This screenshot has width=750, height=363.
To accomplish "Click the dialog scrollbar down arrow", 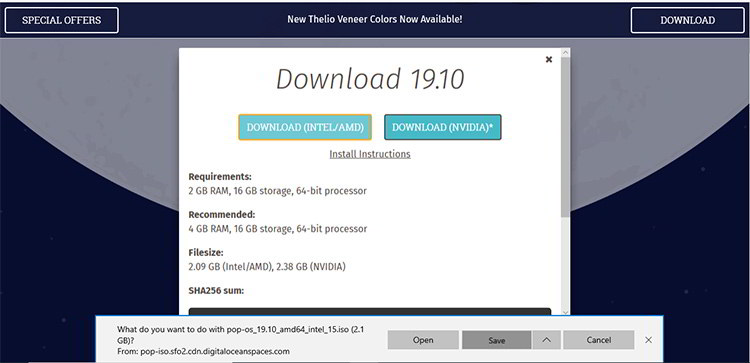I will (x=565, y=312).
